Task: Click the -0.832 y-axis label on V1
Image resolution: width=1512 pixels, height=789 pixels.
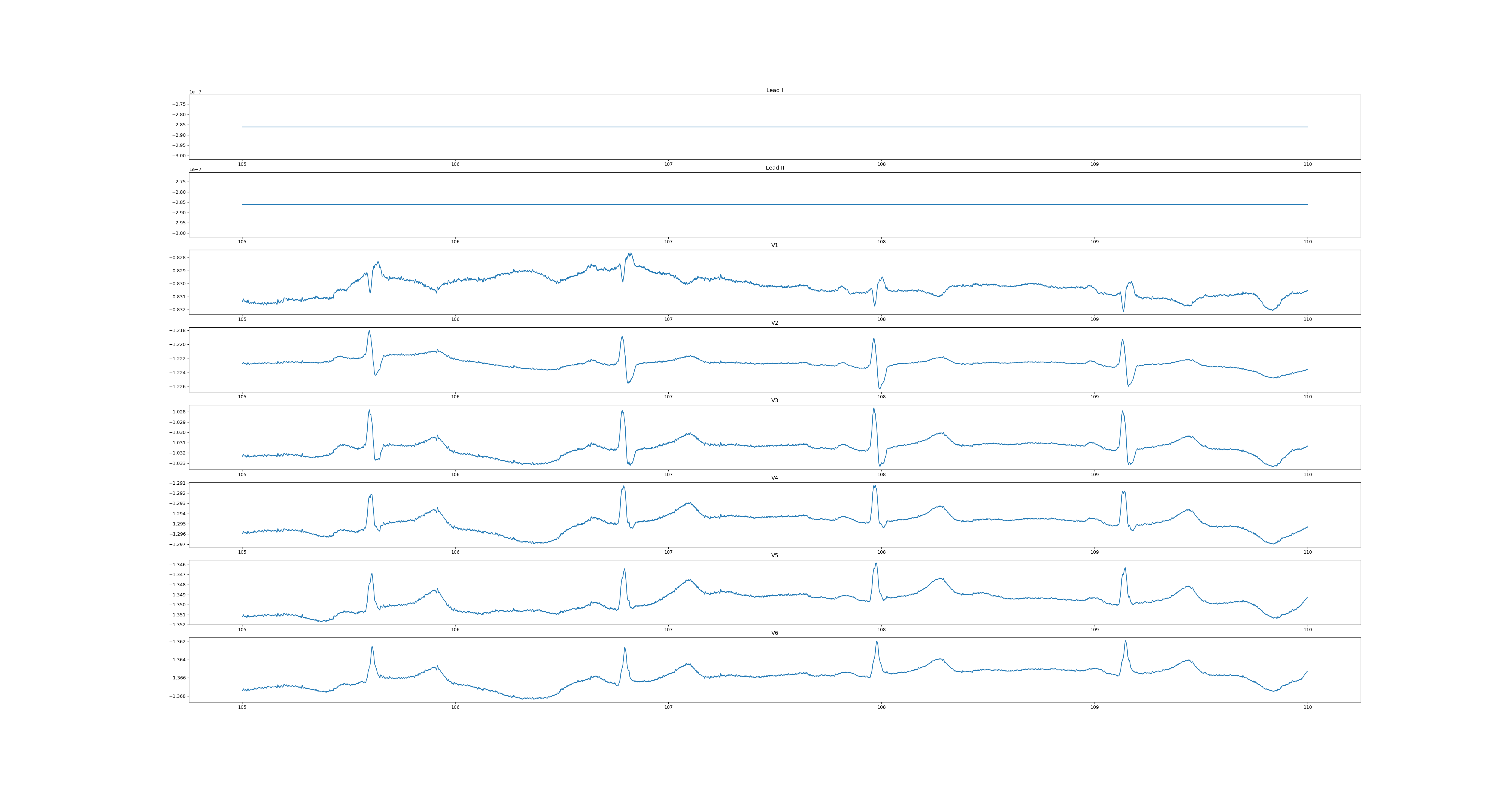Action: (178, 309)
